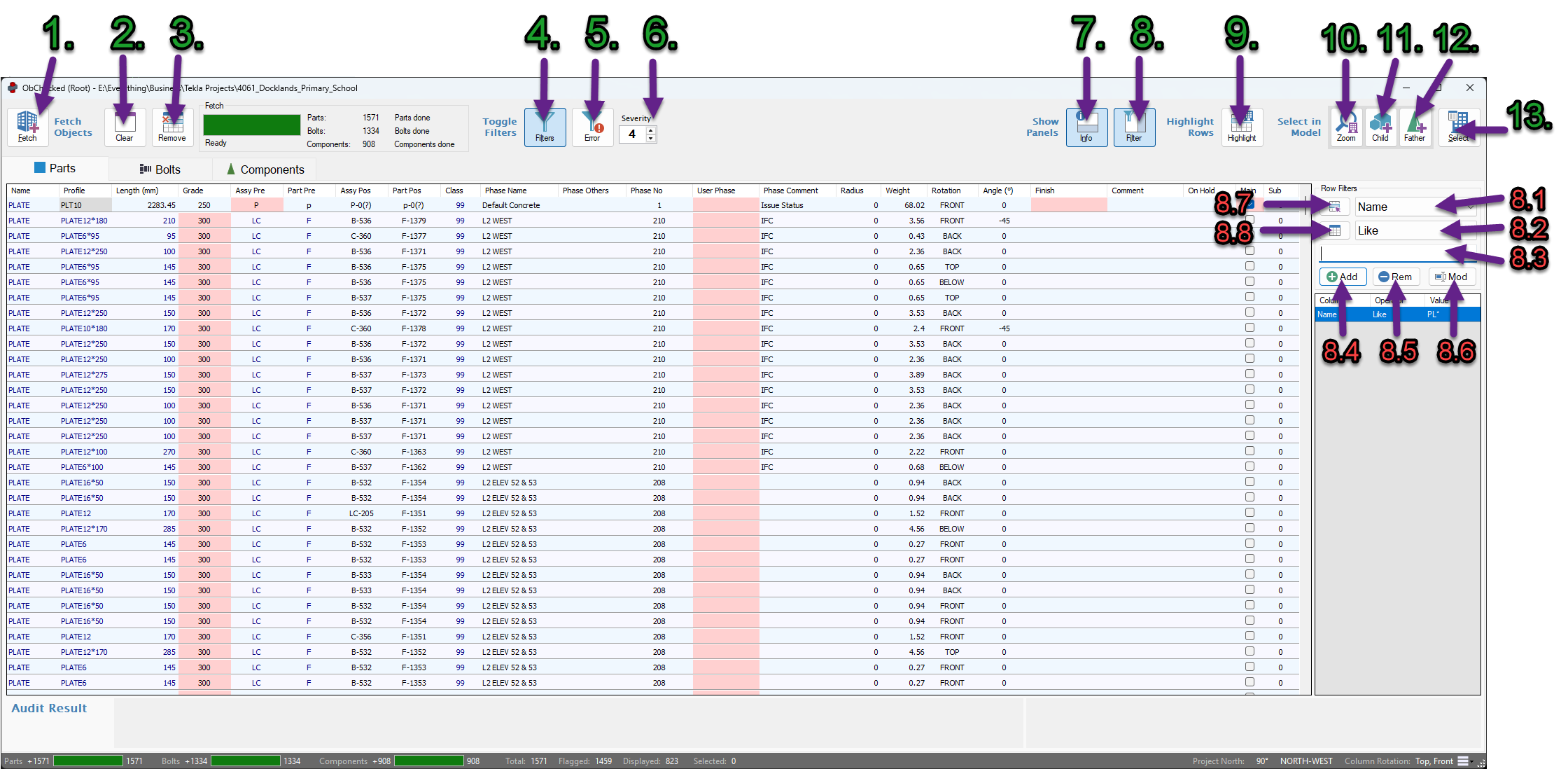
Task: Click the Highlight rows icon
Action: 1242,126
